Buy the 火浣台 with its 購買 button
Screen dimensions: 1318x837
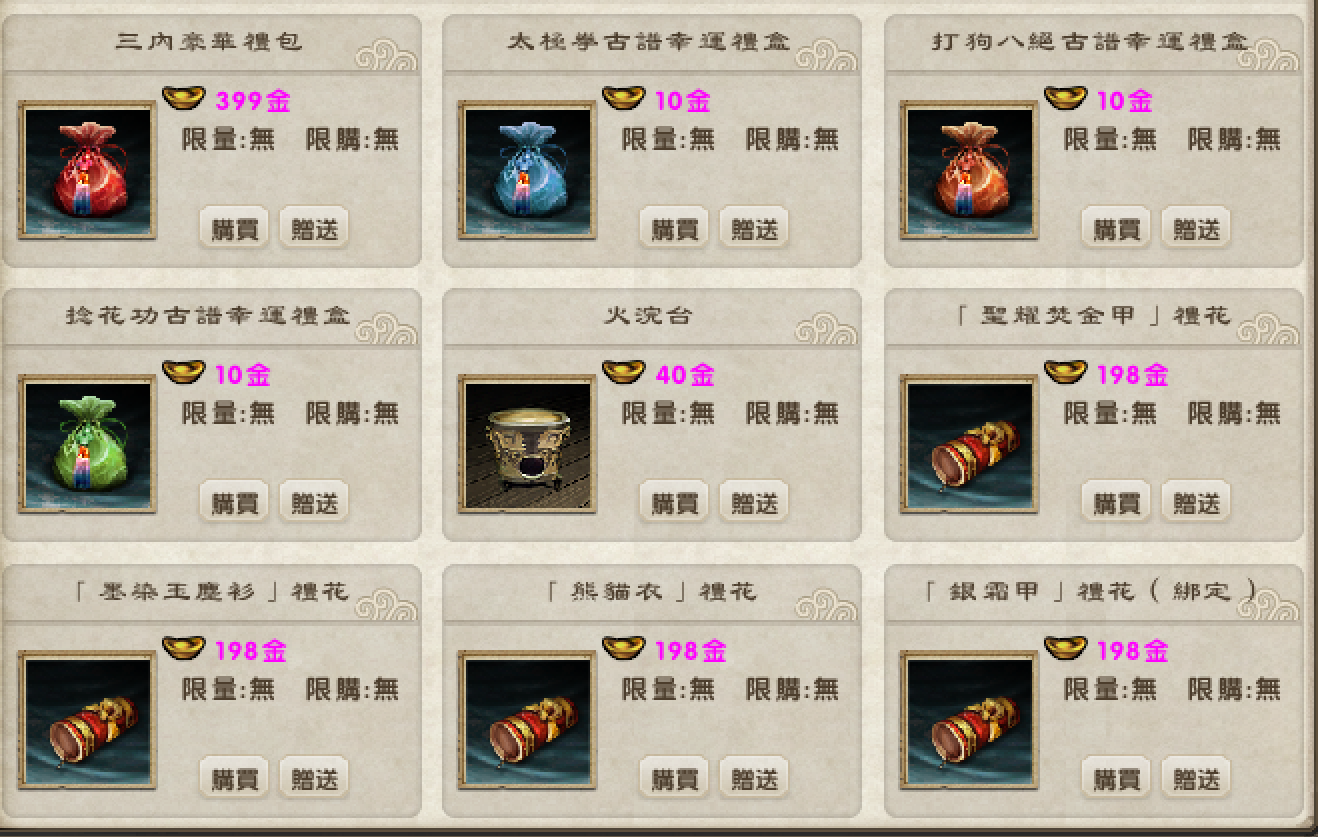pyautogui.click(x=675, y=503)
